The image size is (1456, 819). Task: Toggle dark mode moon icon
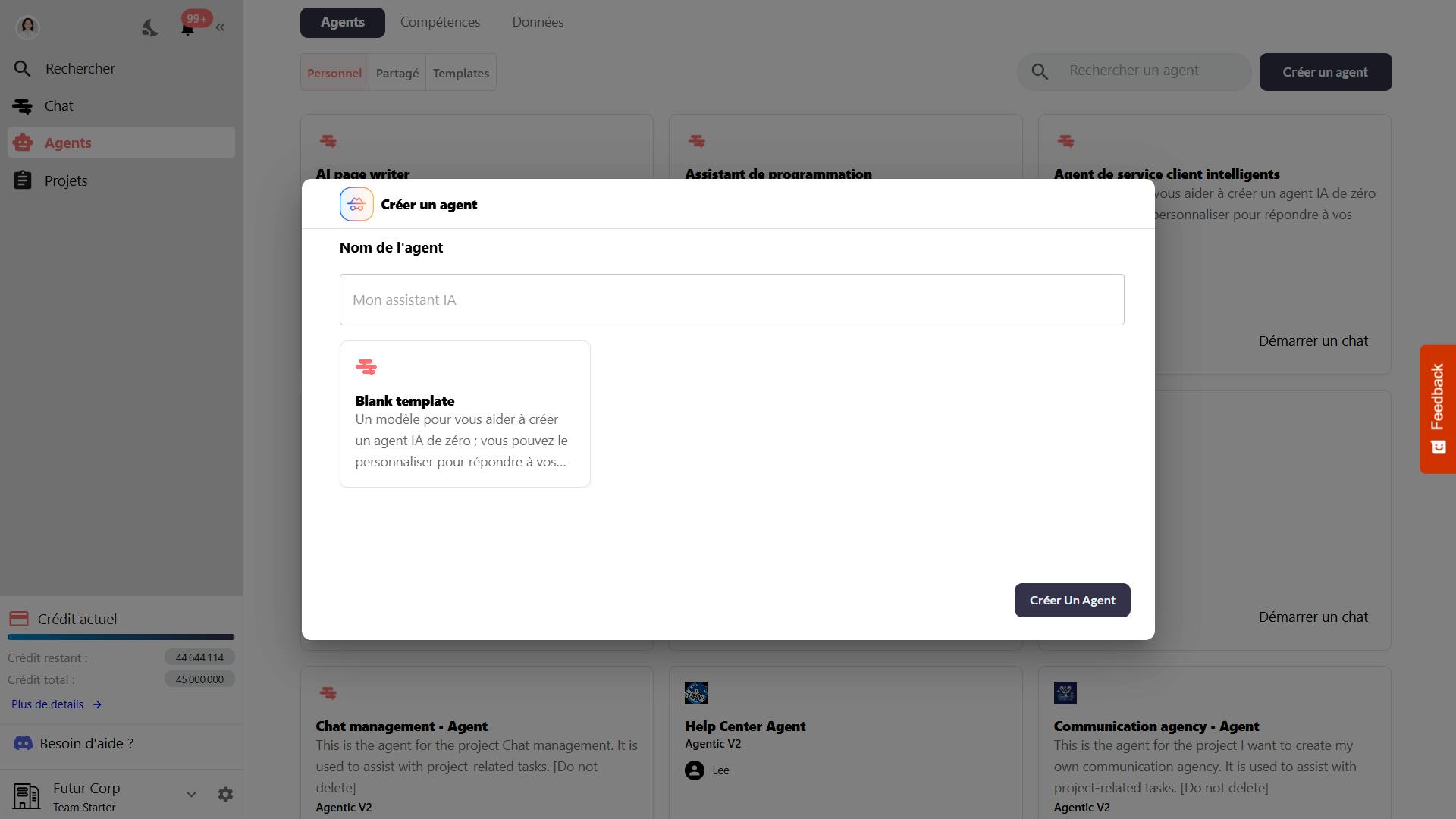[x=150, y=29]
